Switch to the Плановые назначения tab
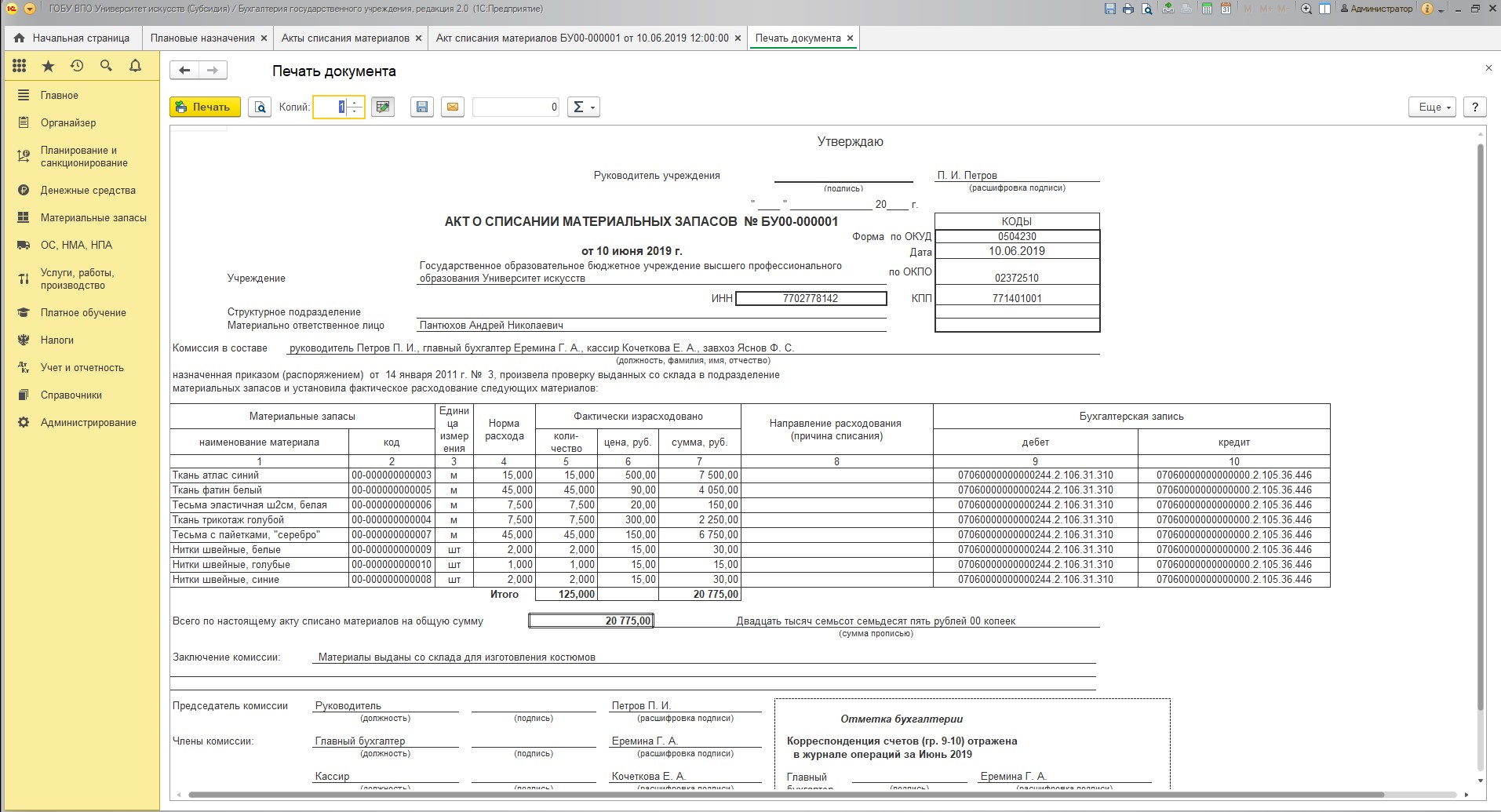This screenshot has height=812, width=1501. coord(202,38)
